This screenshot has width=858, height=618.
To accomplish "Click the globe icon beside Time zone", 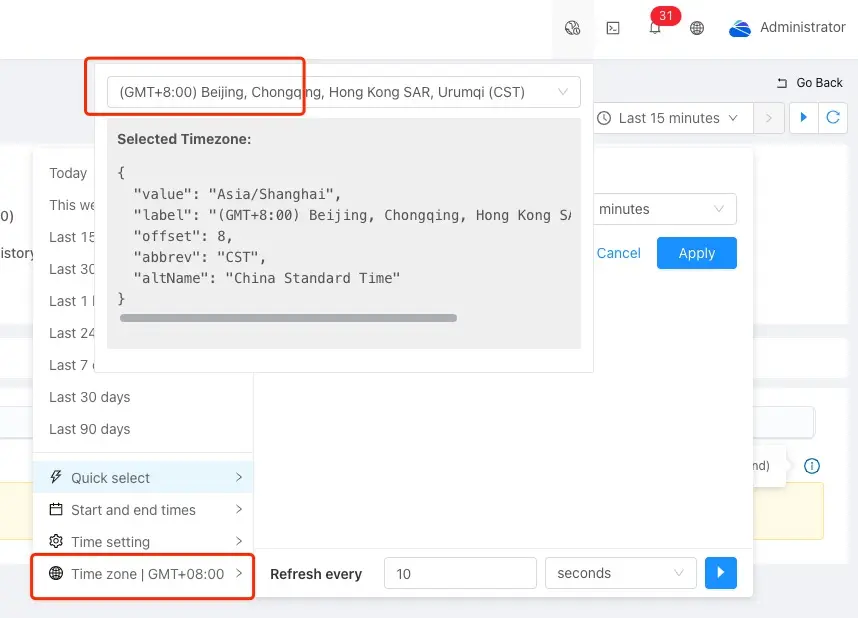I will coord(56,573).
